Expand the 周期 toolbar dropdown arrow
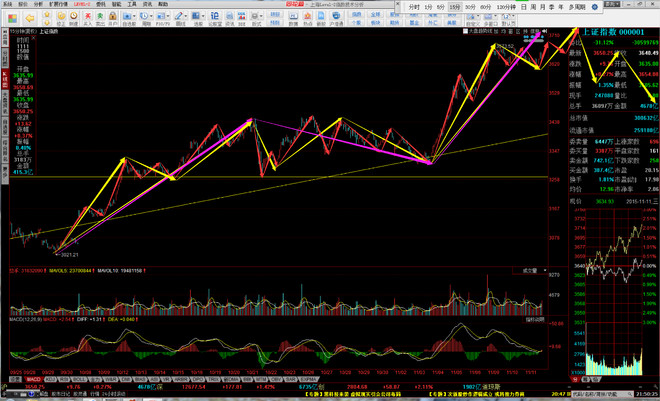660x401 pixels. tap(151, 16)
